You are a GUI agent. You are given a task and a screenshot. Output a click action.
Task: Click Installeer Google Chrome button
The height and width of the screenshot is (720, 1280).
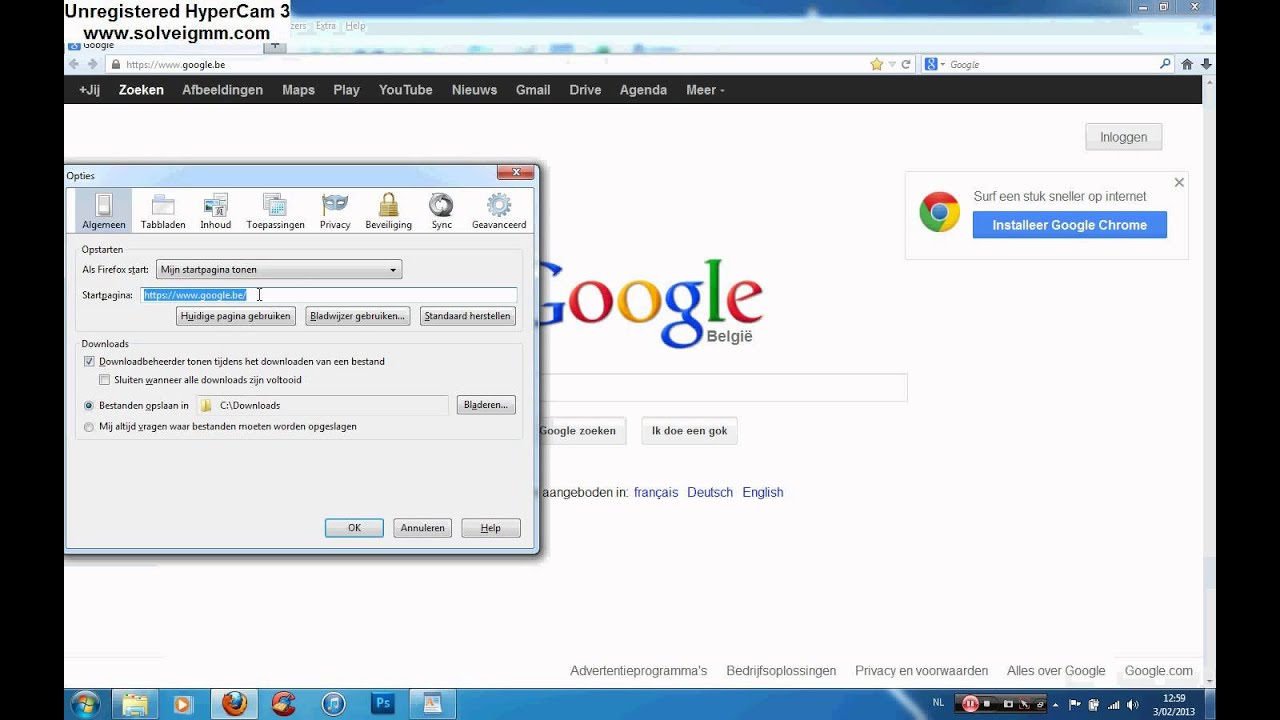point(1069,225)
